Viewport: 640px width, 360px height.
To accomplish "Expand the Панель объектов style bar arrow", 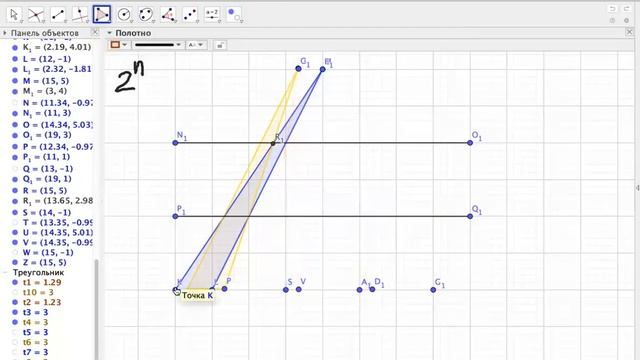I will point(5,33).
